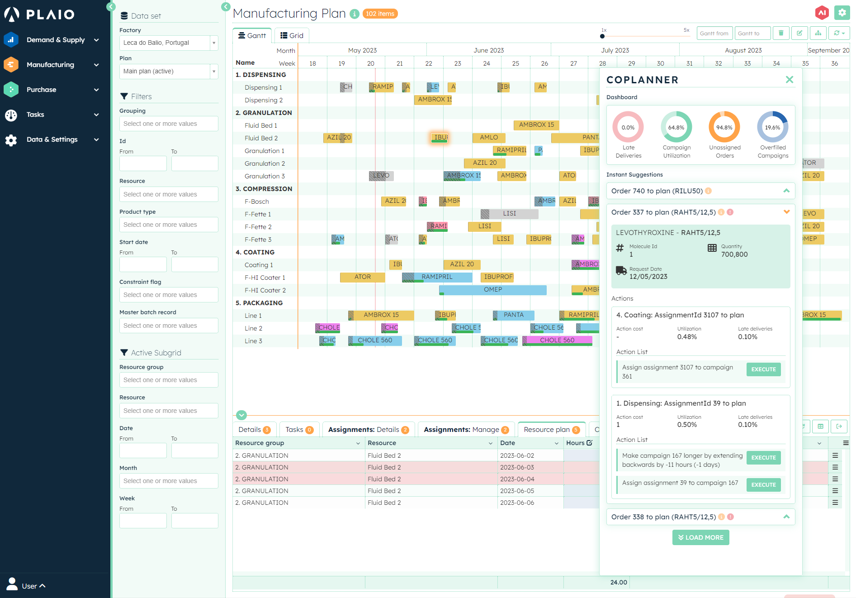Click the Tasks sidebar icon
This screenshot has height=598, width=856.
(11, 115)
